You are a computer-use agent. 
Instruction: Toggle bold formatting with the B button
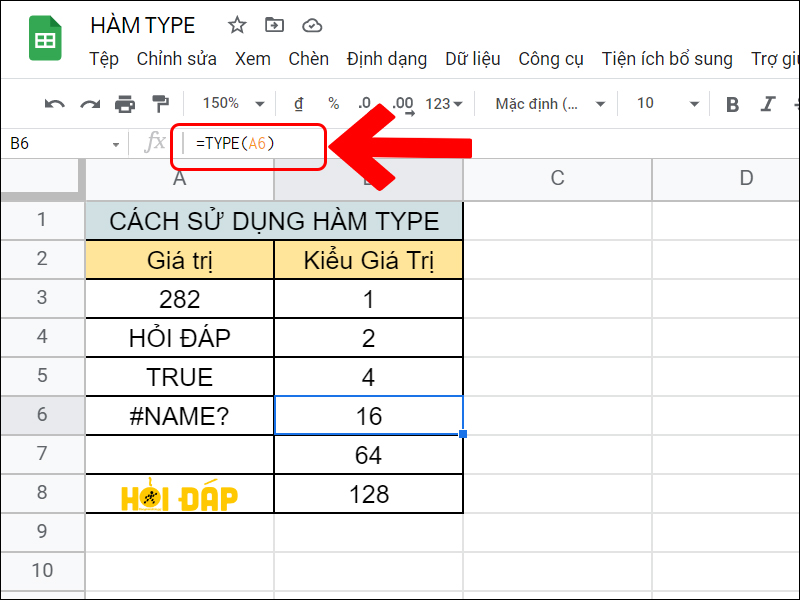733,105
